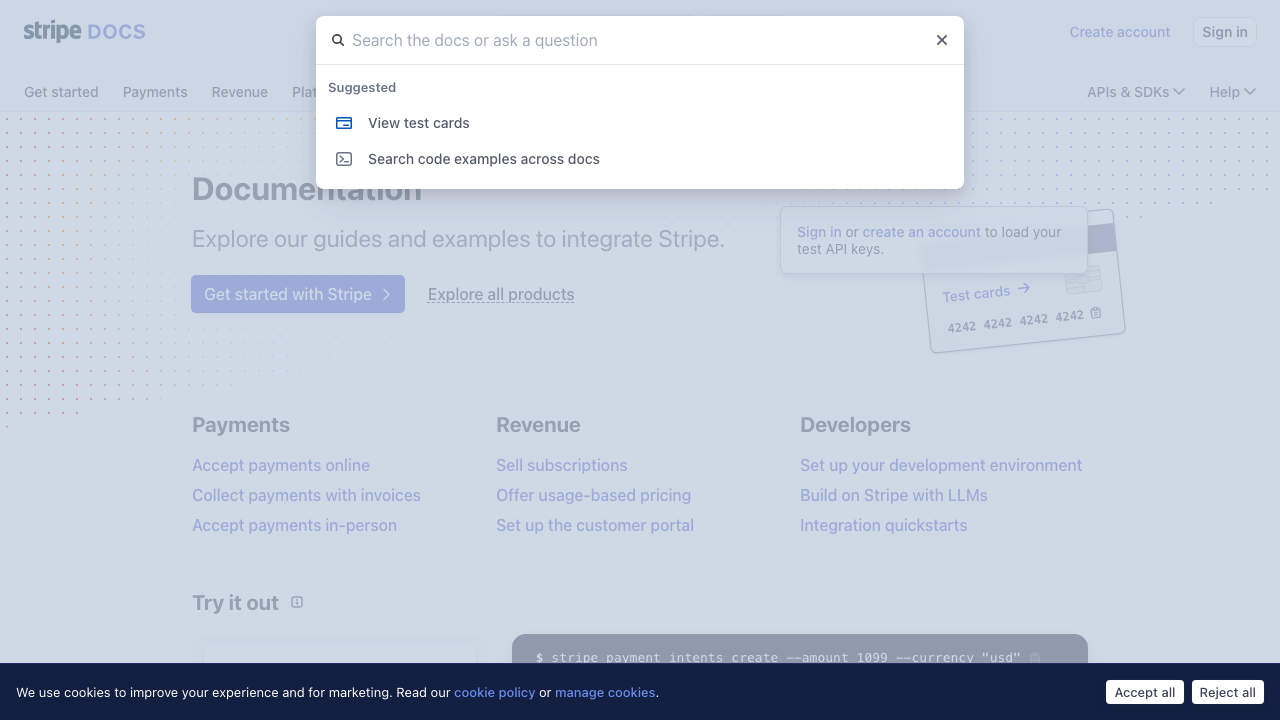Reject all cookies
The image size is (1280, 720).
1228,692
